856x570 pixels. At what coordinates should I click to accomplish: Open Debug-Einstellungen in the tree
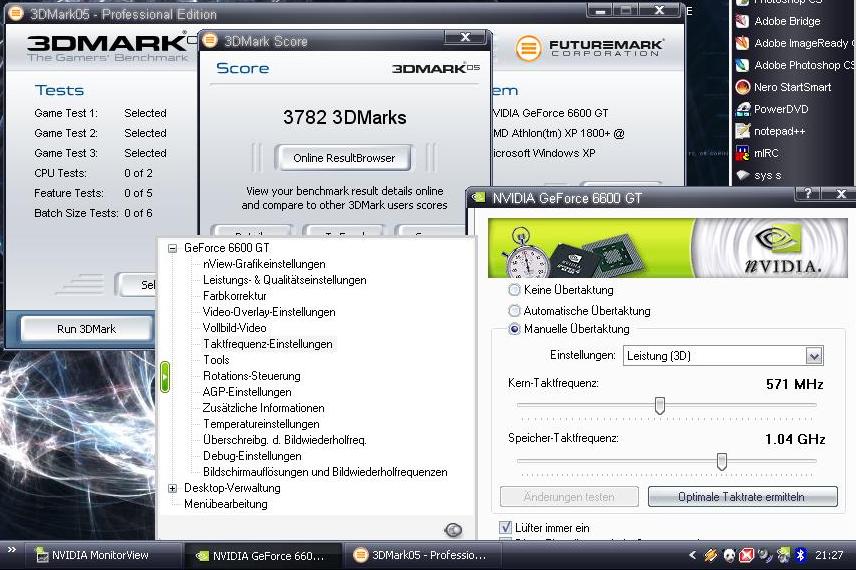pyautogui.click(x=252, y=456)
